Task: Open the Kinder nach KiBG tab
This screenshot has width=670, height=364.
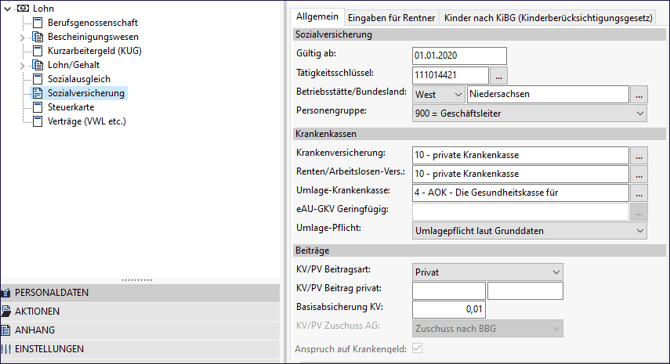Action: point(548,18)
